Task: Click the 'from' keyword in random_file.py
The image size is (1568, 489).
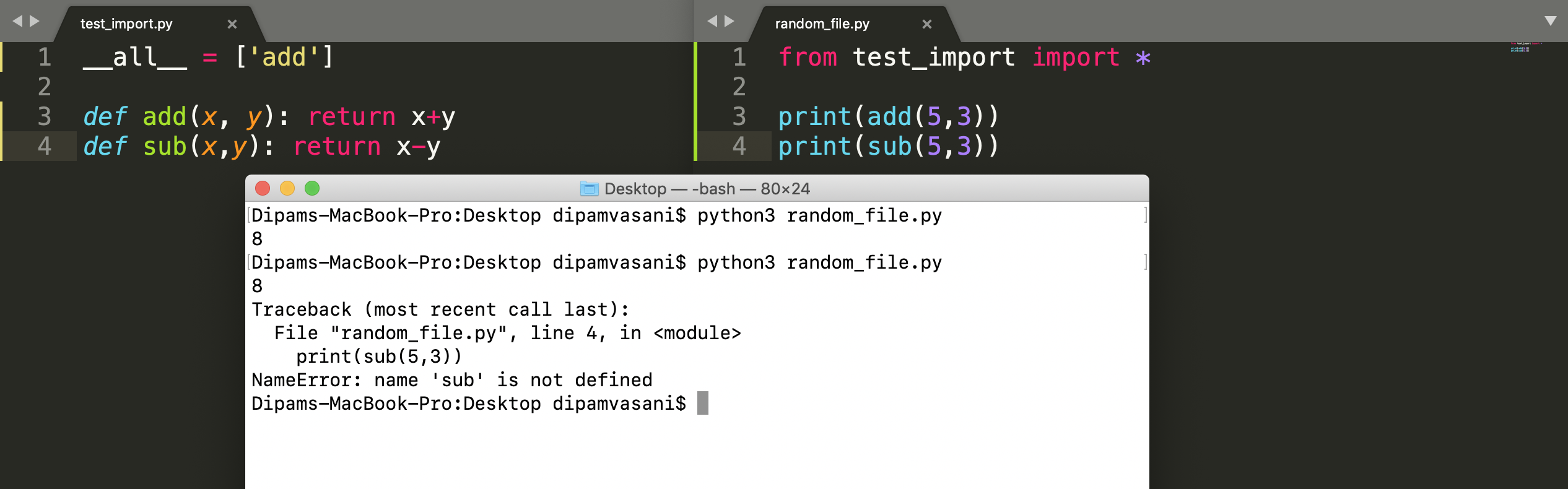Action: tap(808, 57)
